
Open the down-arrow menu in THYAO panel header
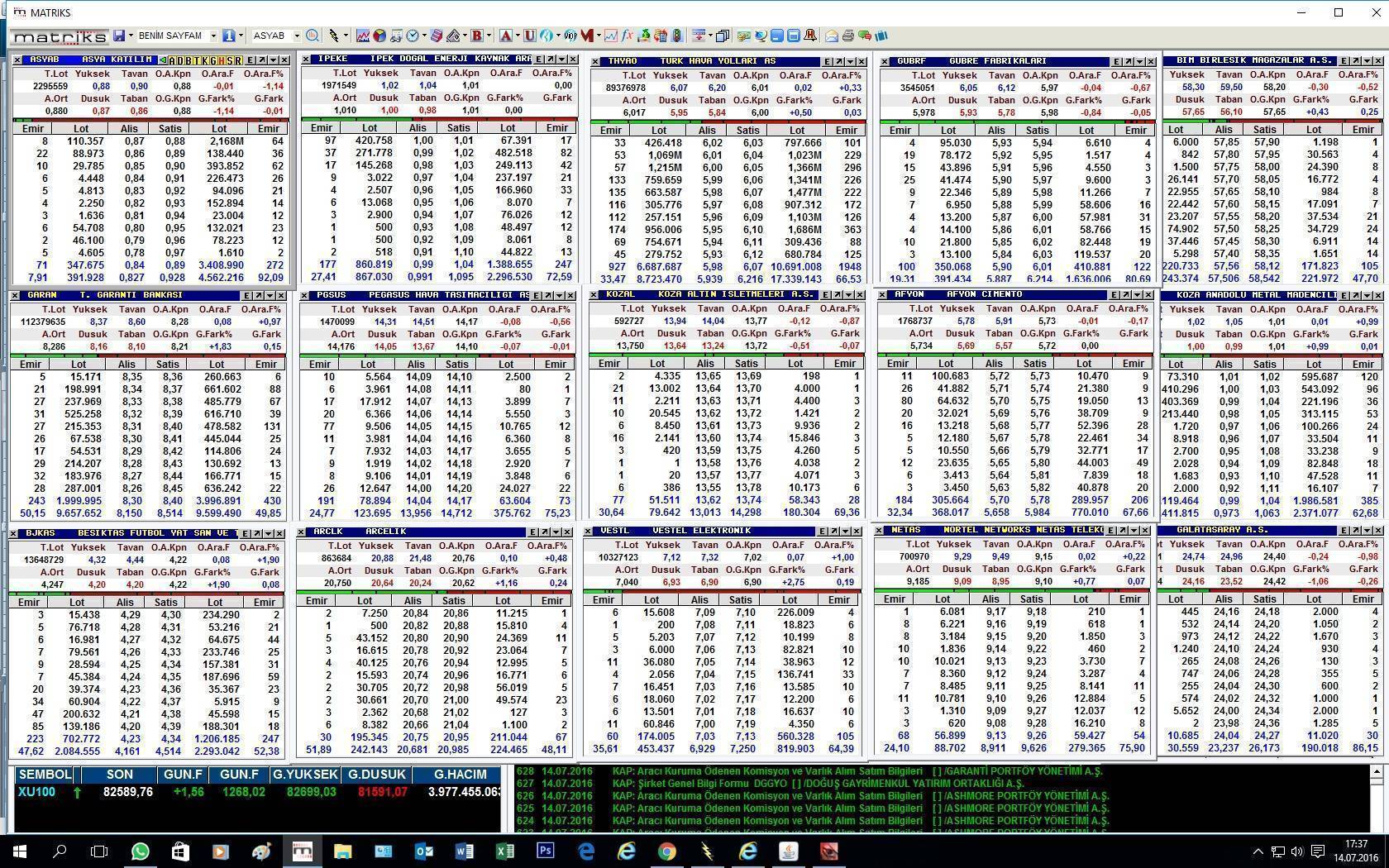coord(850,61)
